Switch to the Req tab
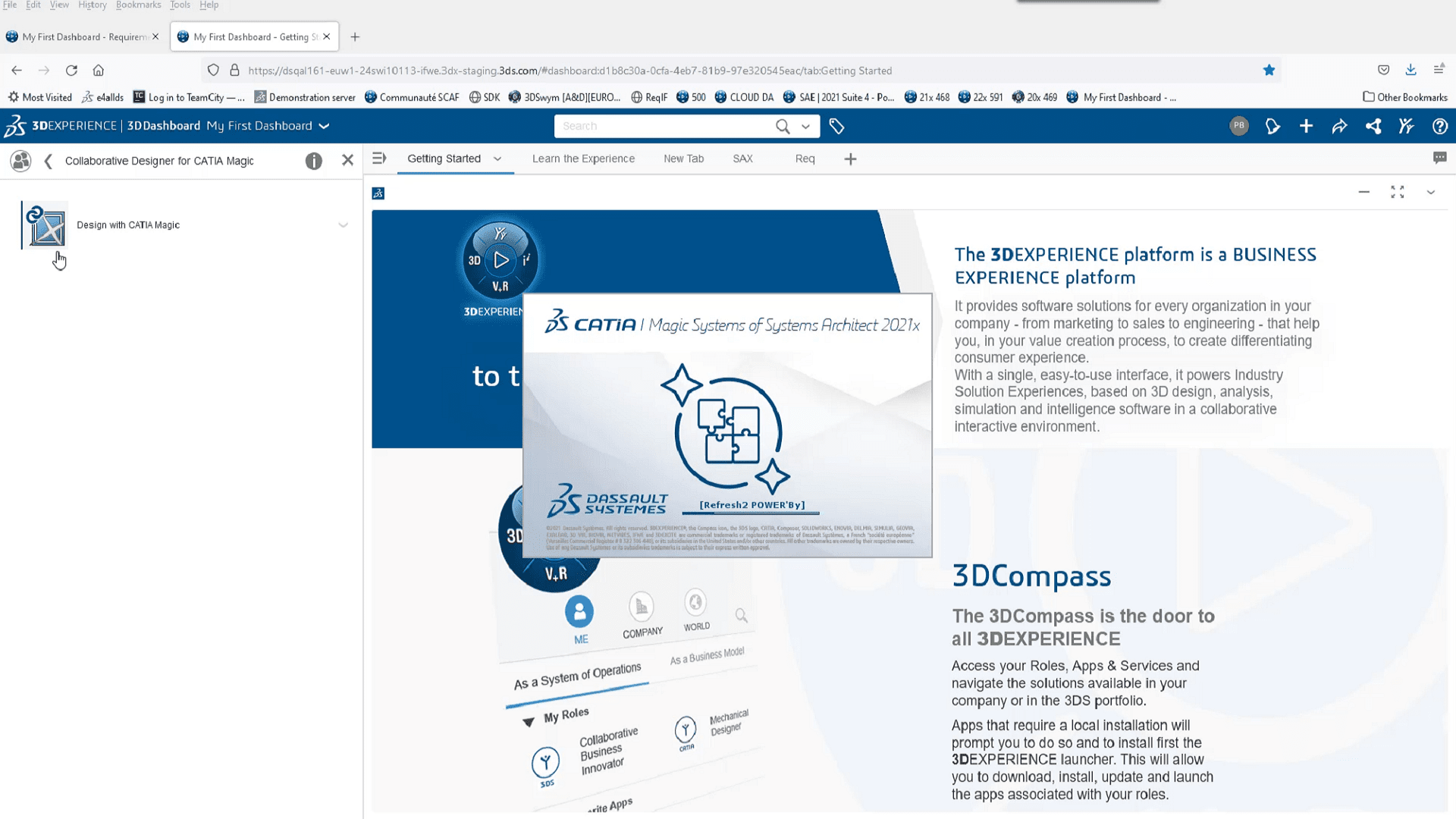This screenshot has width=1456, height=819. click(x=805, y=158)
